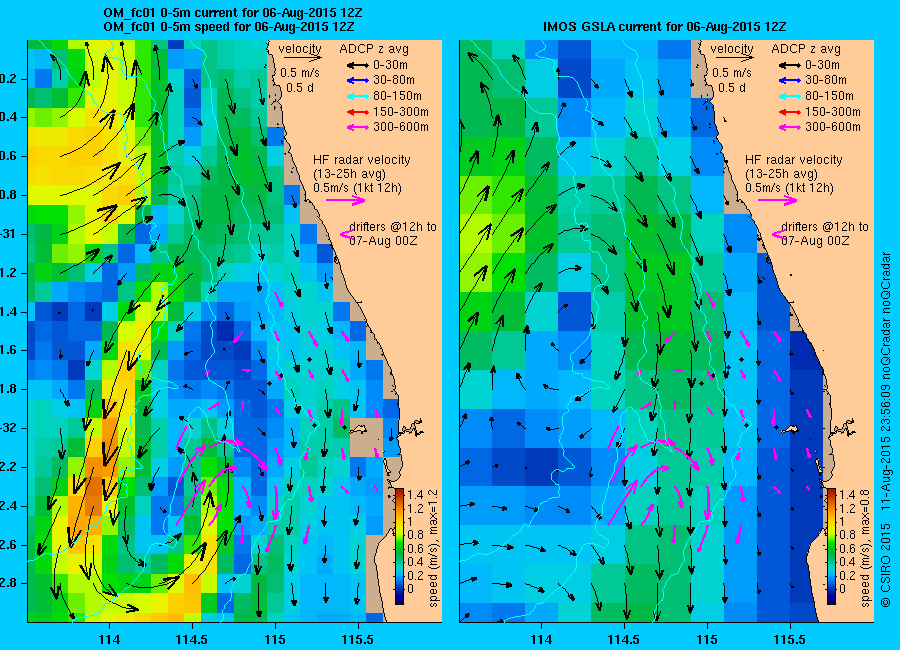Click the -32 latitude axis label
This screenshot has height=650, width=900.
coord(8,428)
